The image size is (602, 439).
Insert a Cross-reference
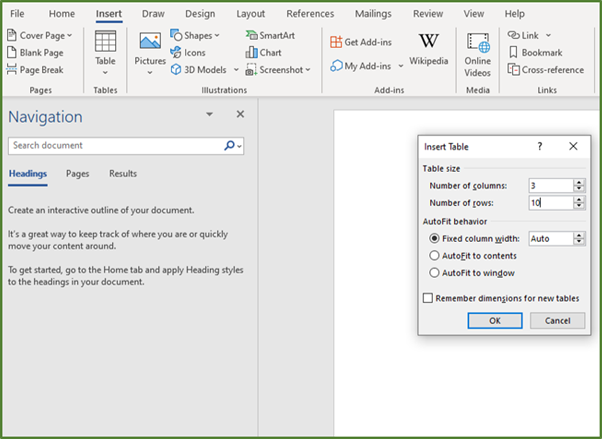(x=546, y=70)
